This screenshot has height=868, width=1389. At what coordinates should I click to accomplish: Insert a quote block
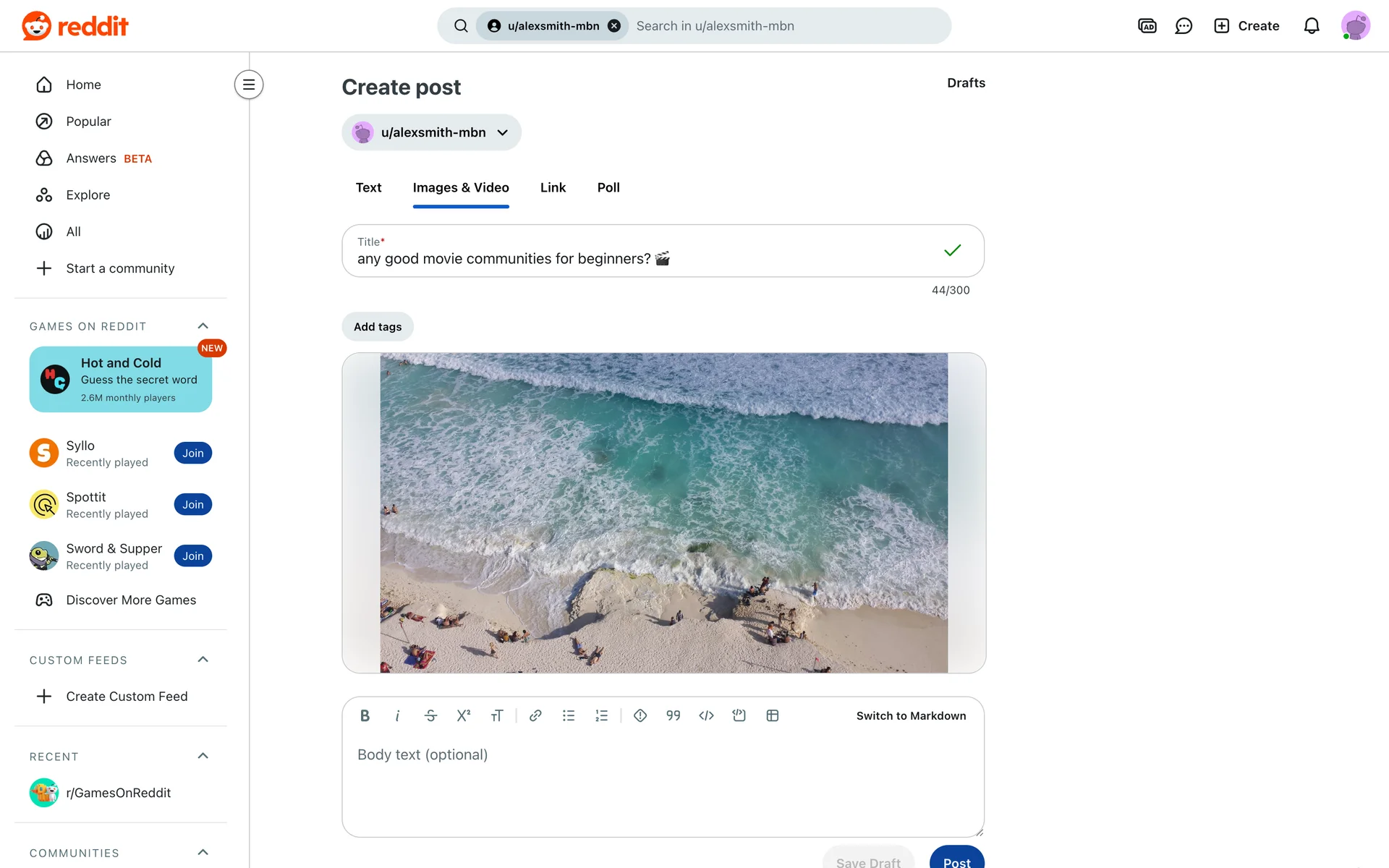point(673,715)
